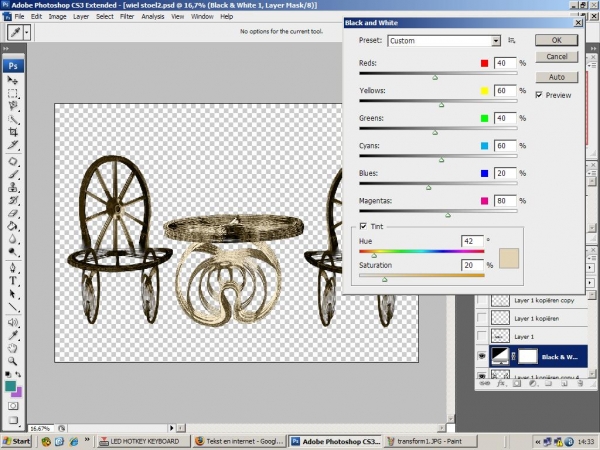Viewport: 600px width, 450px height.
Task: Select the Magic Wand tool
Action: 13,119
